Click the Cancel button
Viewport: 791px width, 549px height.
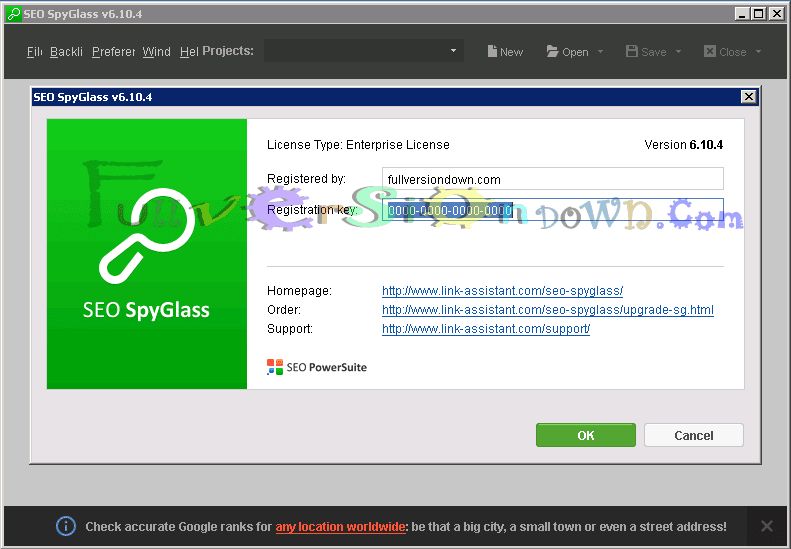(x=694, y=435)
